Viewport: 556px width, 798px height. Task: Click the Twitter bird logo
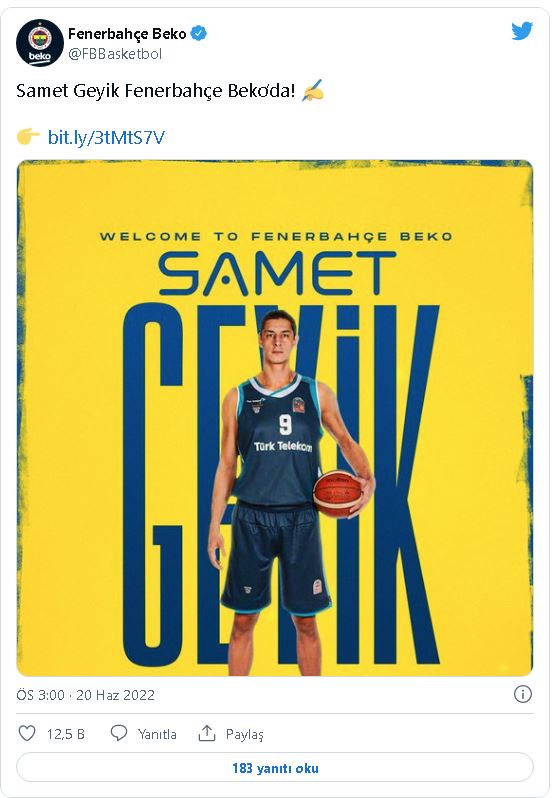[x=522, y=32]
